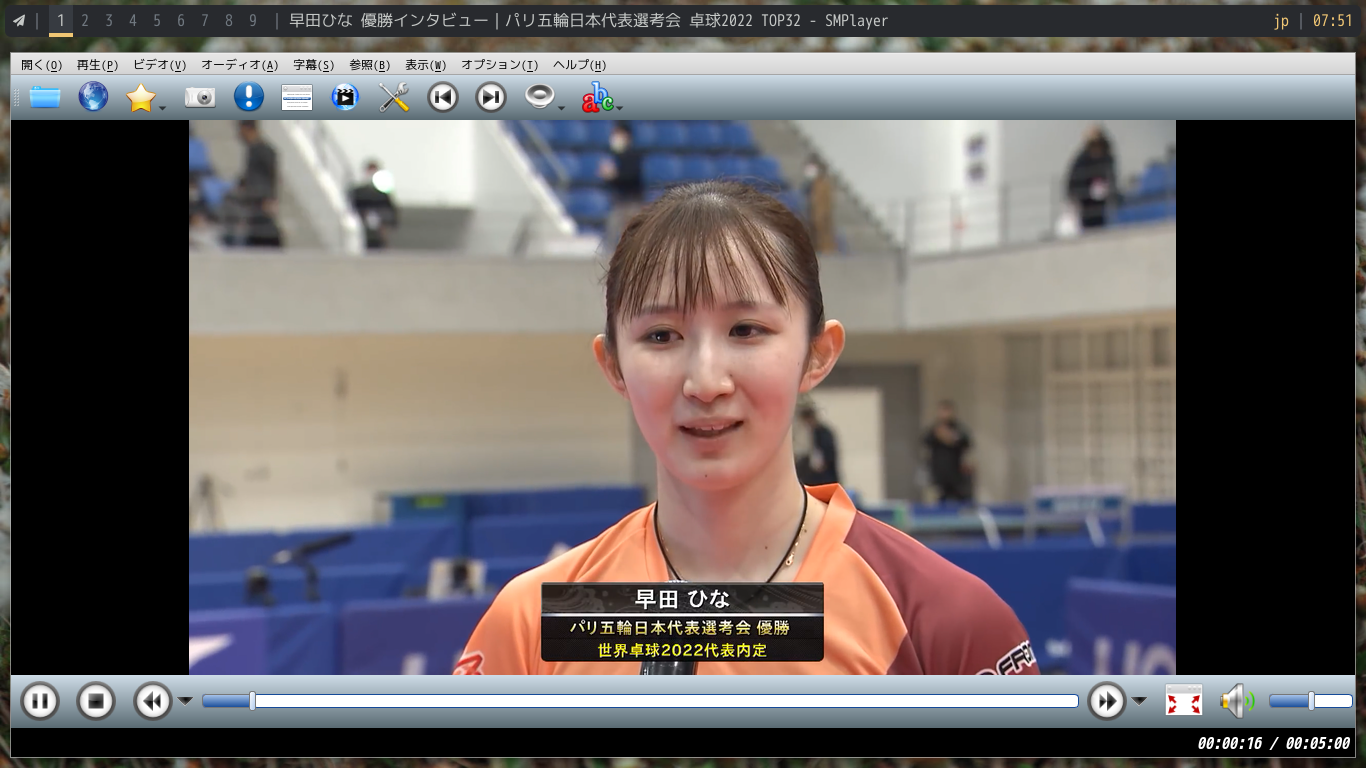Viewport: 1366px width, 768px height.
Task: Mute audio with the speaker icon
Action: (1237, 701)
